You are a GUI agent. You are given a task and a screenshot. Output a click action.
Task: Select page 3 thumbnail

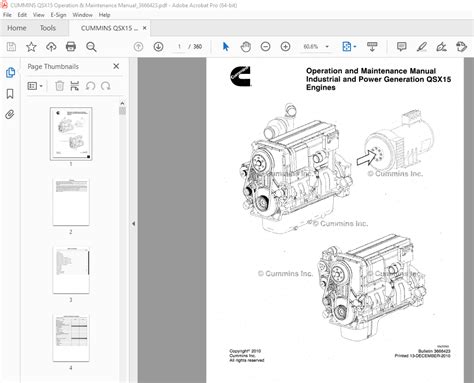point(71,270)
